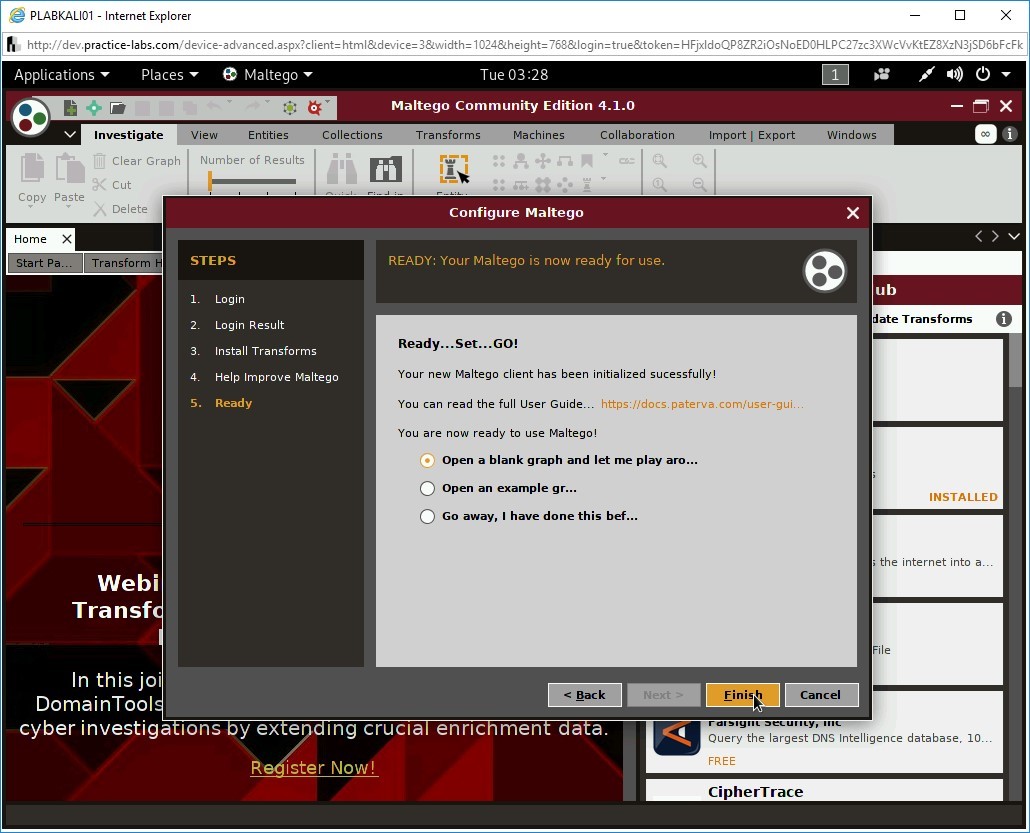Expand the chevron under the Maltego logo
Image resolution: width=1030 pixels, height=833 pixels.
pyautogui.click(x=70, y=134)
